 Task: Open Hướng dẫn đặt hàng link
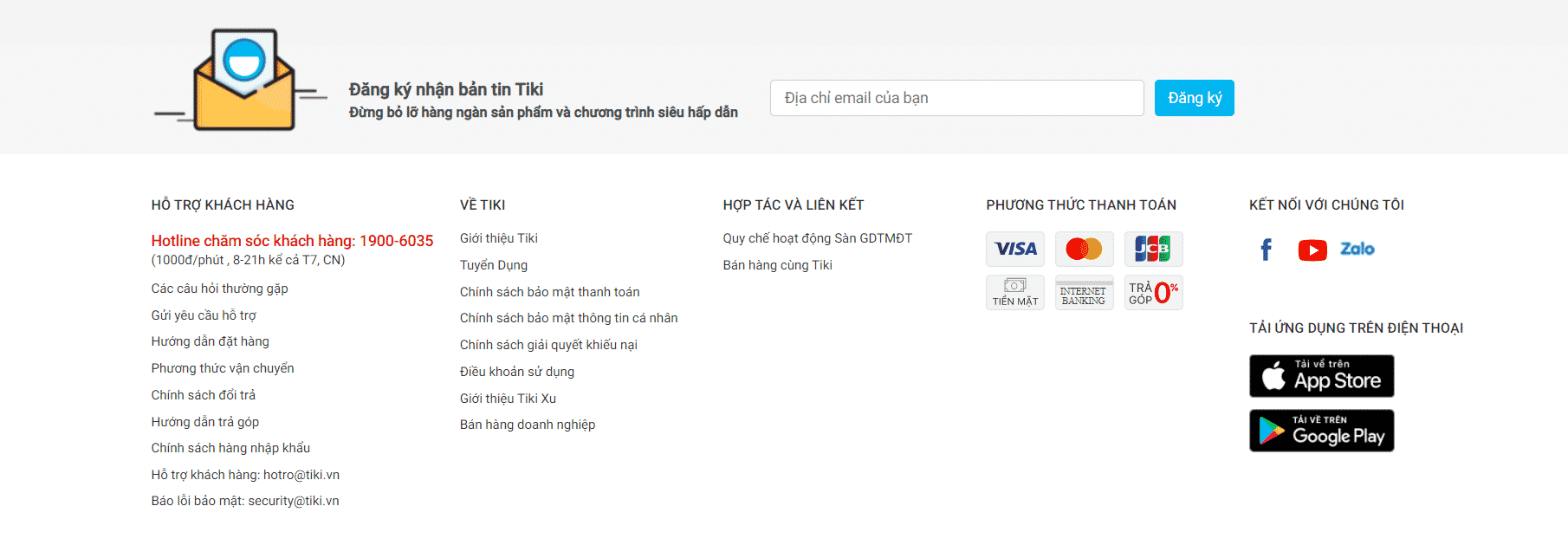(x=211, y=341)
